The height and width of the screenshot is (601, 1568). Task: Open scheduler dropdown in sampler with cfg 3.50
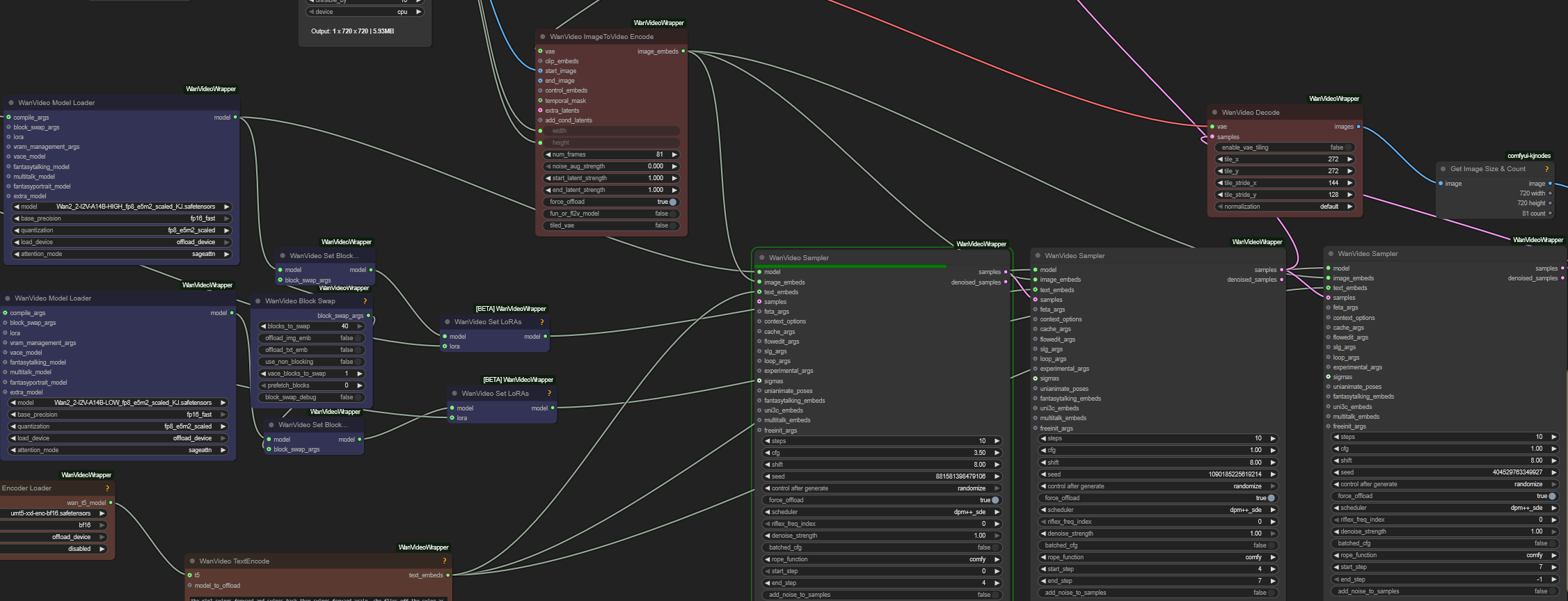[882, 512]
